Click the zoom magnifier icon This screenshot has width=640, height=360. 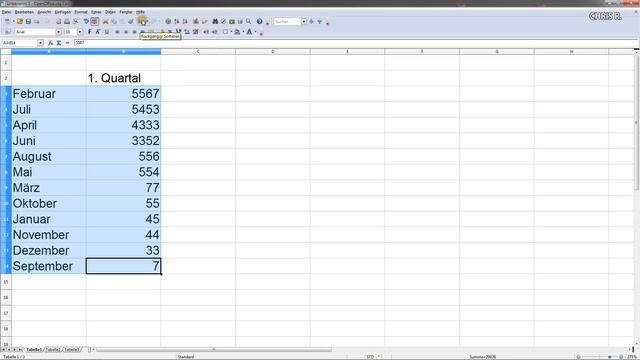pyautogui.click(x=248, y=21)
